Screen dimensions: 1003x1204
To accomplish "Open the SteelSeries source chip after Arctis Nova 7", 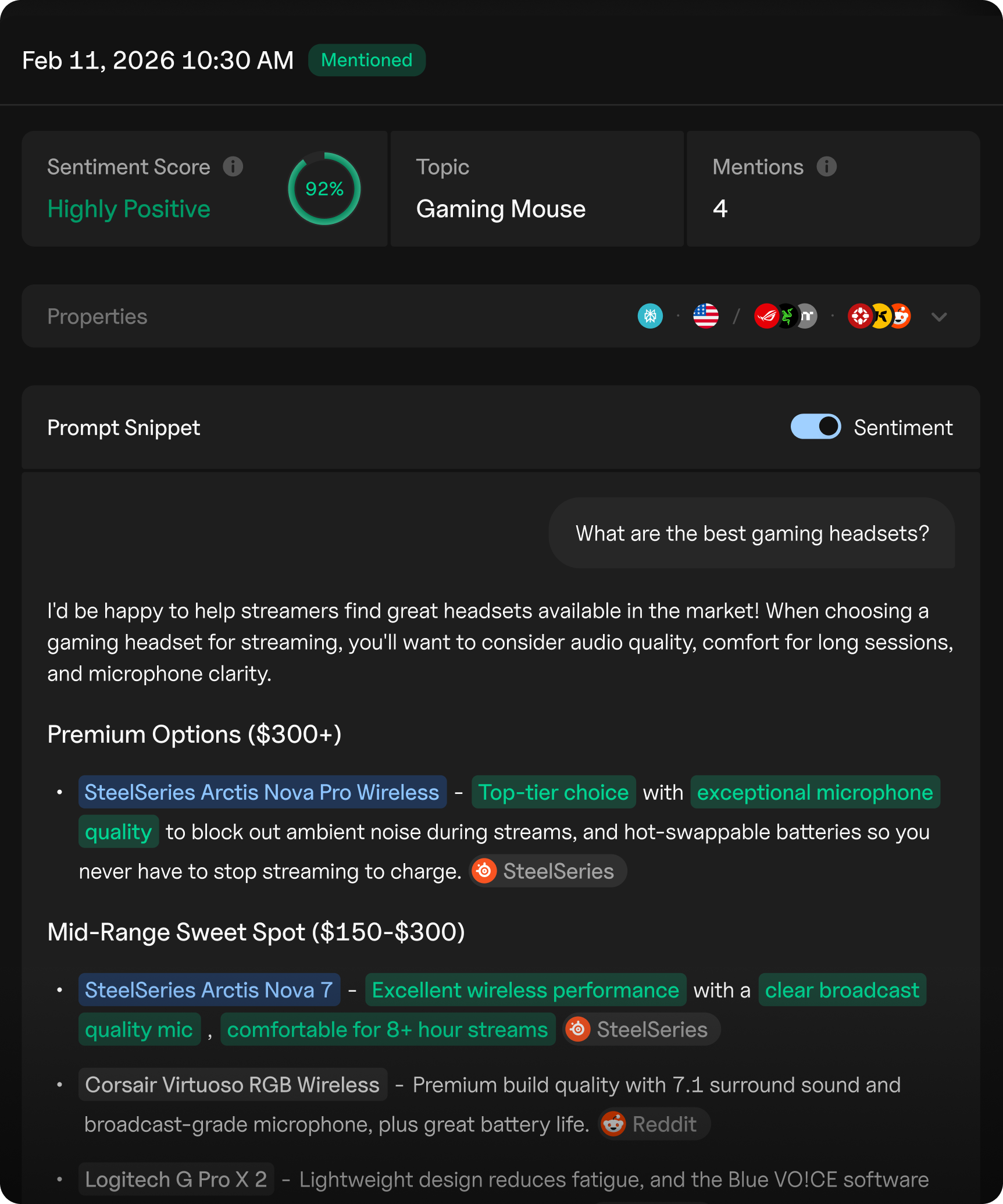I will click(x=641, y=1030).
